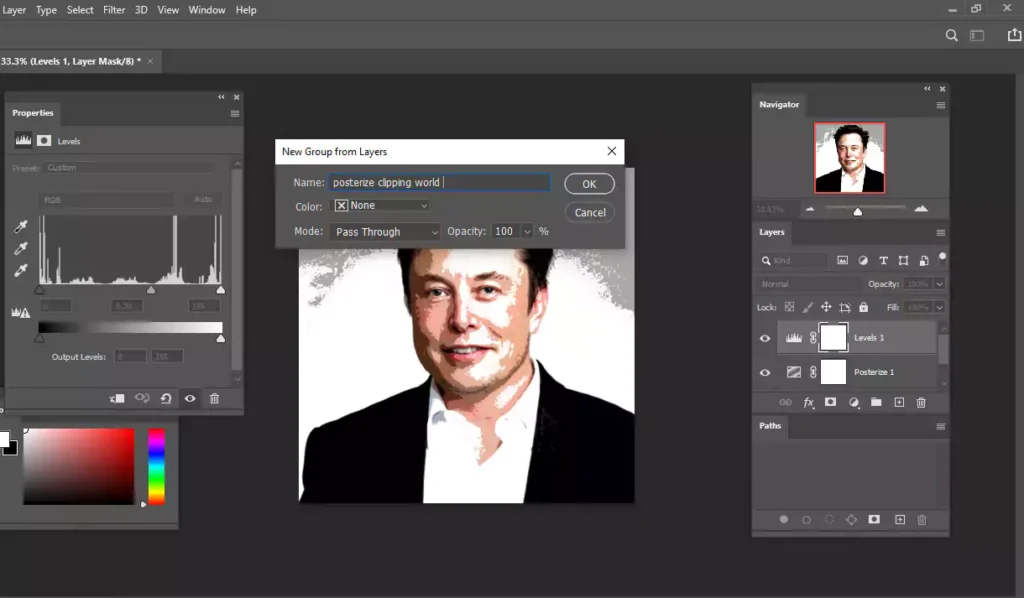1024x598 pixels.
Task: Filter layers by pixel layer icon
Action: [842, 260]
